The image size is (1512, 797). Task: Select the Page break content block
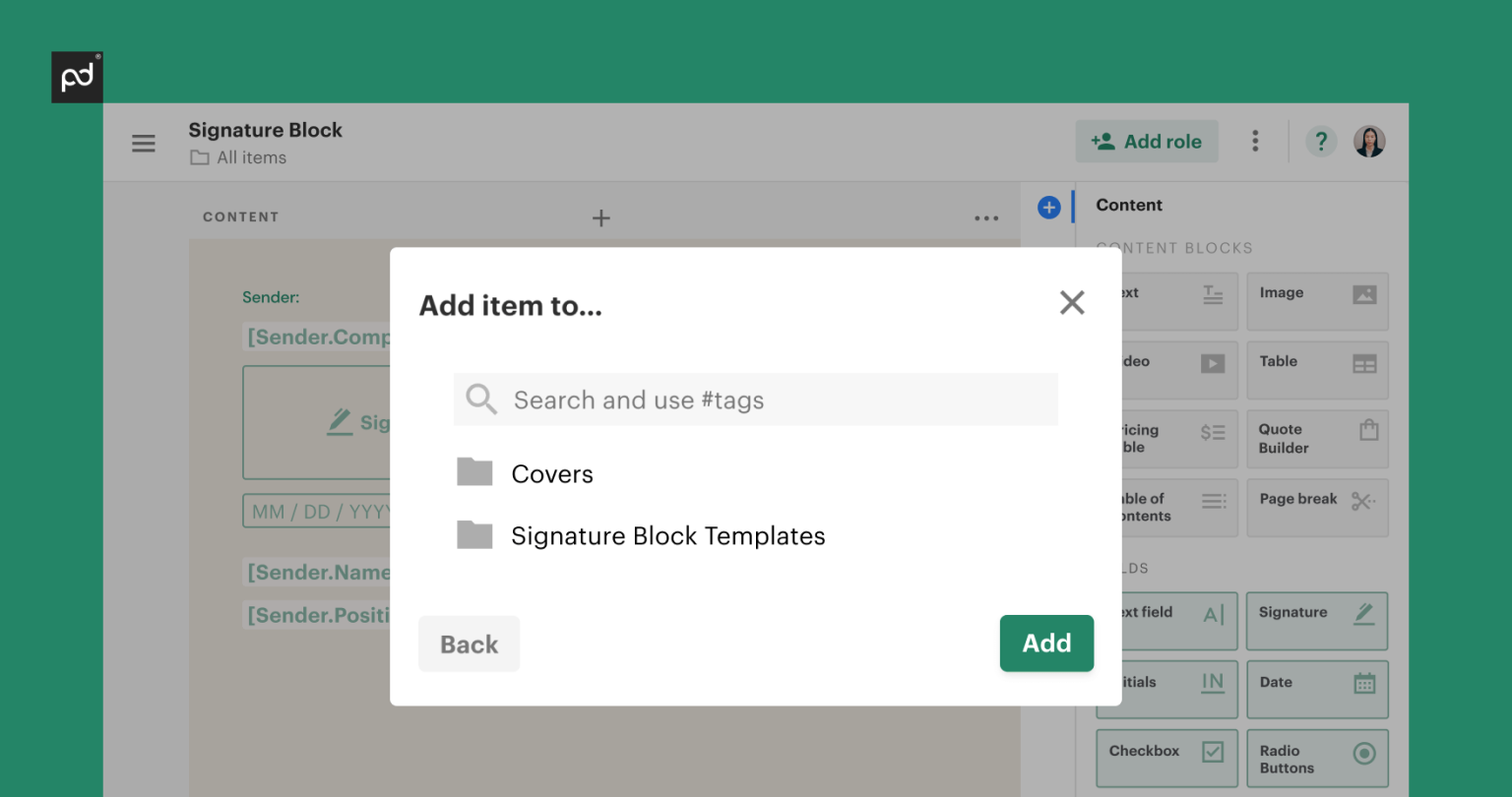1317,507
